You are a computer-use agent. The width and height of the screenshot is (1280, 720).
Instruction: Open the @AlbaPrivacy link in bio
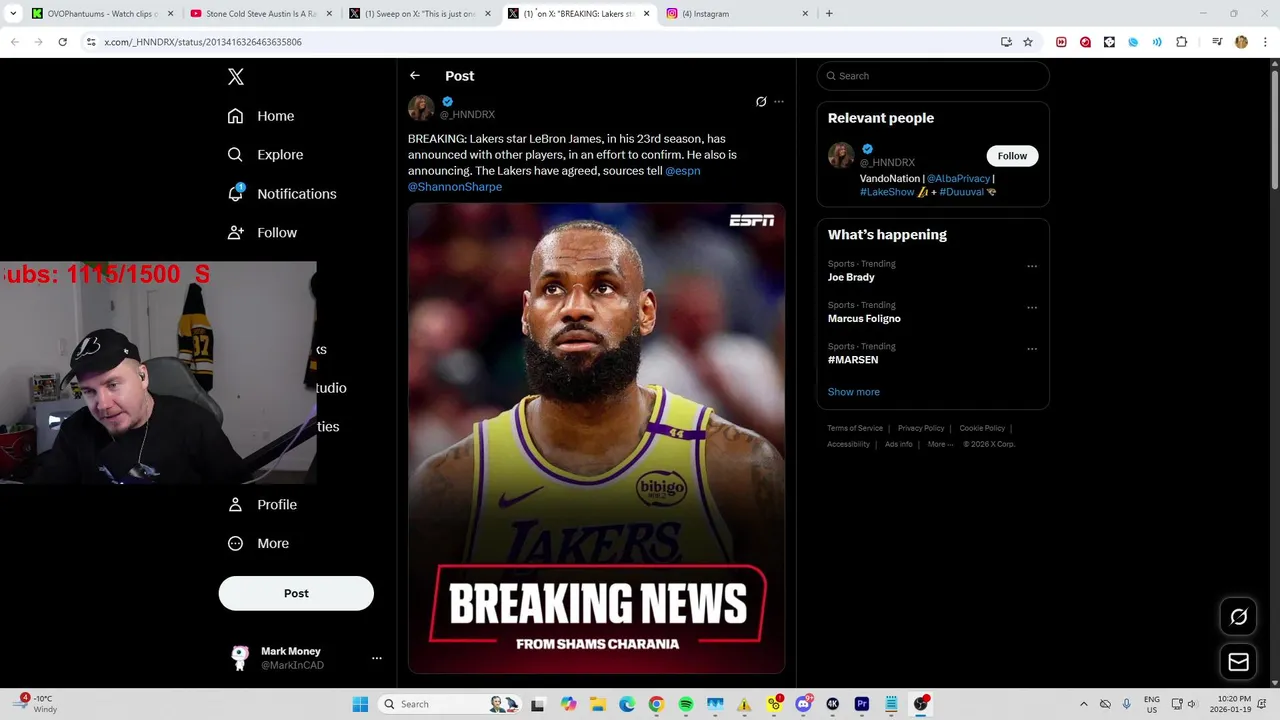tap(958, 179)
